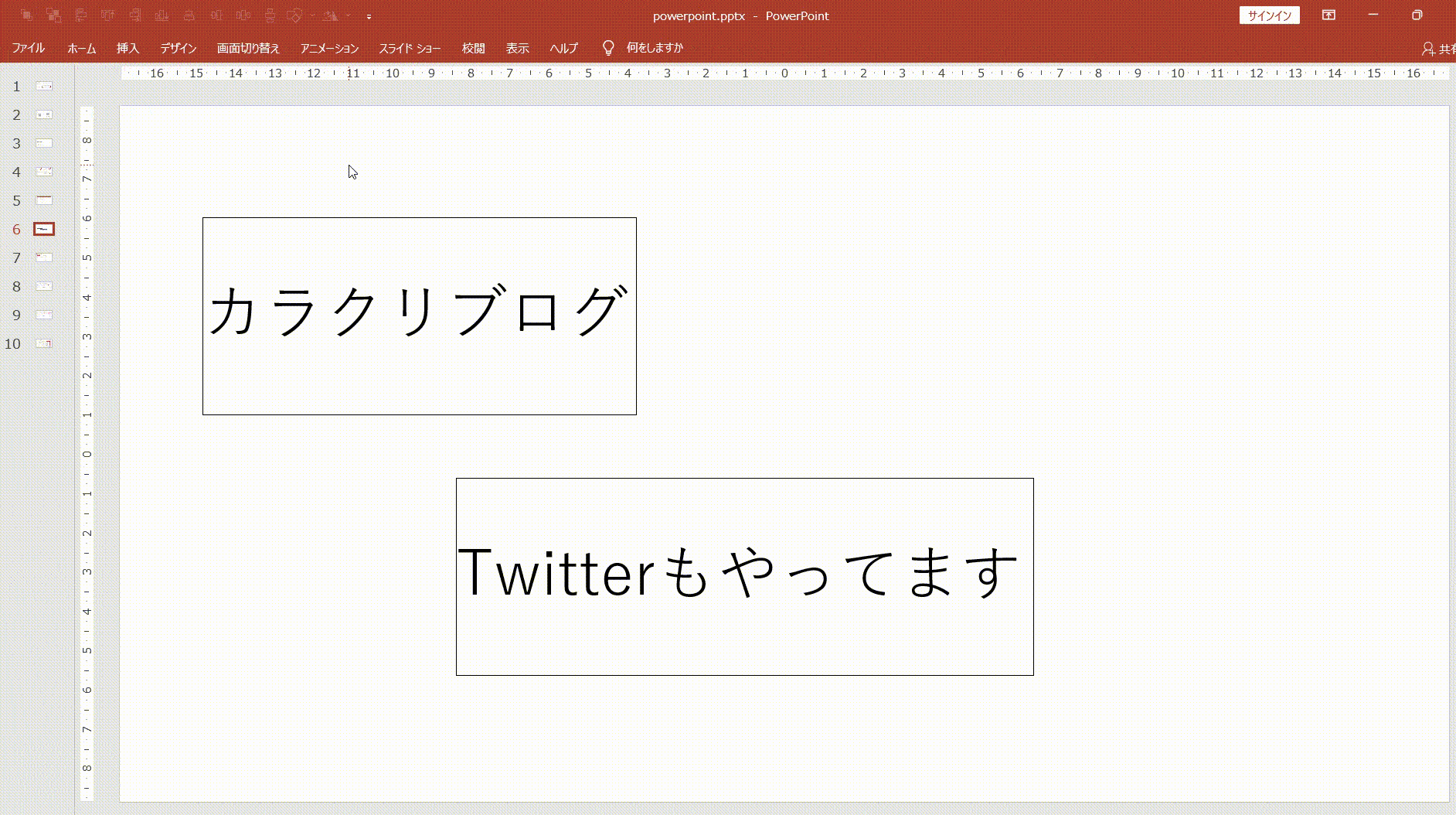Click the vertical ruler left of slide
Viewport: 1456px width, 815px height.
(x=87, y=454)
